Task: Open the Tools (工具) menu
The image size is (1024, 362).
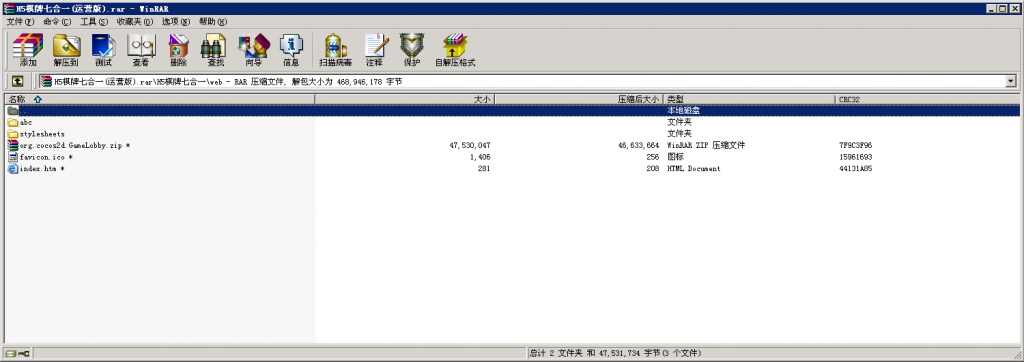Action: (x=93, y=22)
